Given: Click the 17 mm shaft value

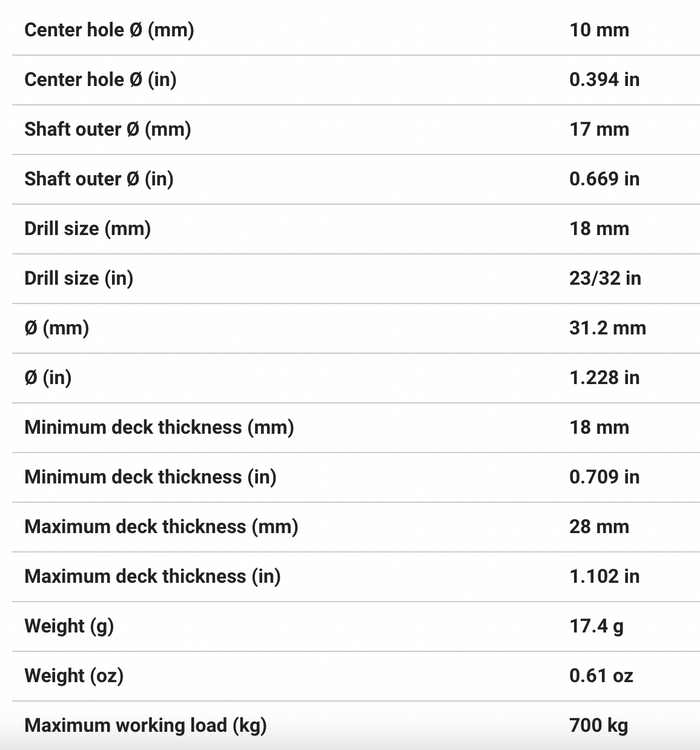Looking at the screenshot, I should pos(599,130).
